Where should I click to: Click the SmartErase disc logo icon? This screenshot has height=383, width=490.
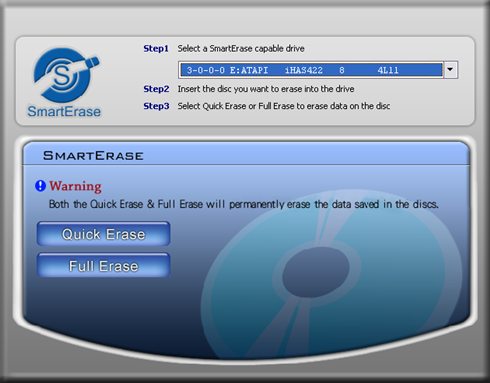[66, 75]
